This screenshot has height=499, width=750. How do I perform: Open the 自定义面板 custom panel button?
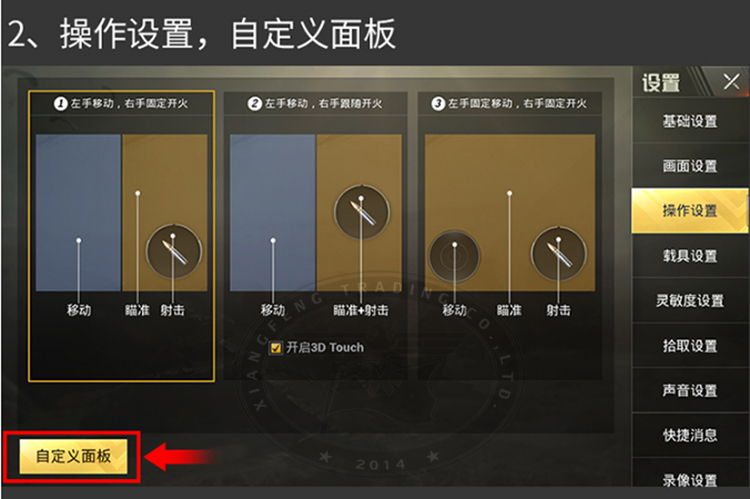[73, 456]
